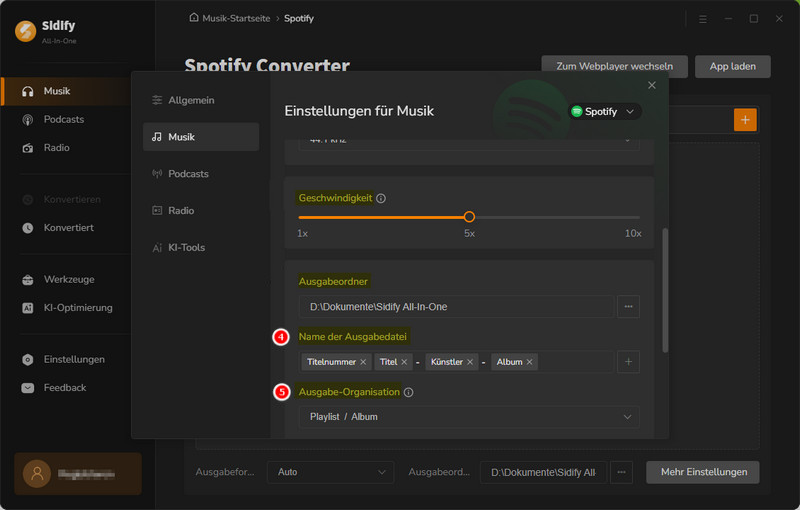Viewport: 800px width, 510px height.
Task: Open Radio in the main sidebar
Action: [56, 148]
